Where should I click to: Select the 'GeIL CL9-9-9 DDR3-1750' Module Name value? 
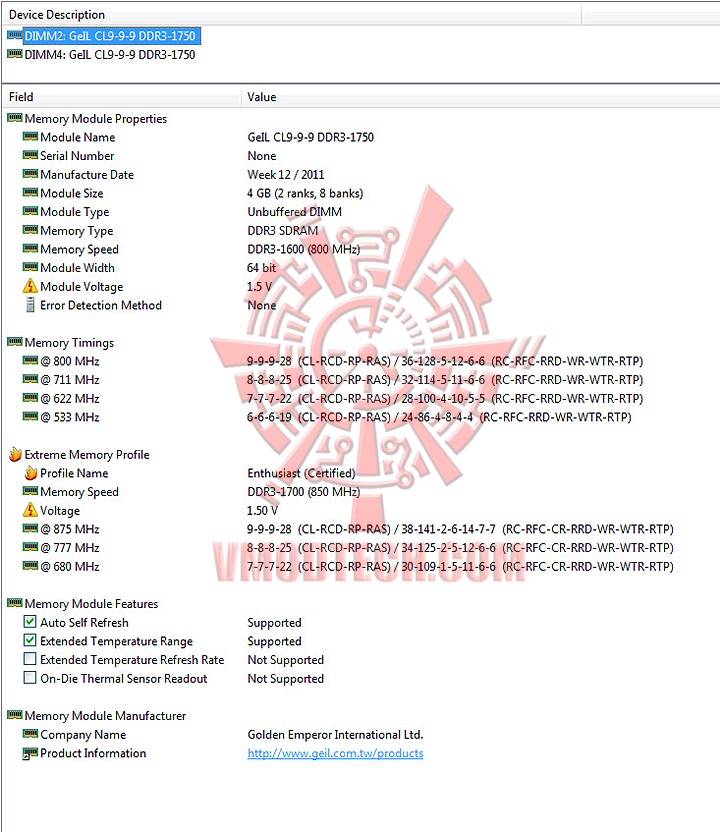310,137
